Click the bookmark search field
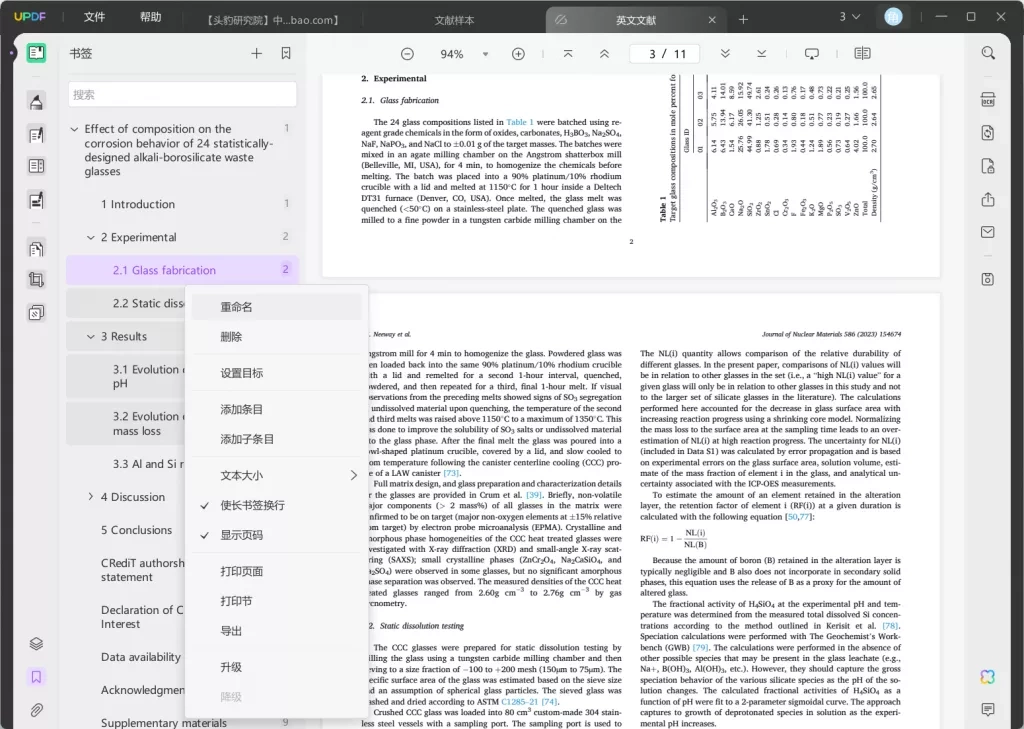Viewport: 1024px width, 729px height. click(182, 95)
